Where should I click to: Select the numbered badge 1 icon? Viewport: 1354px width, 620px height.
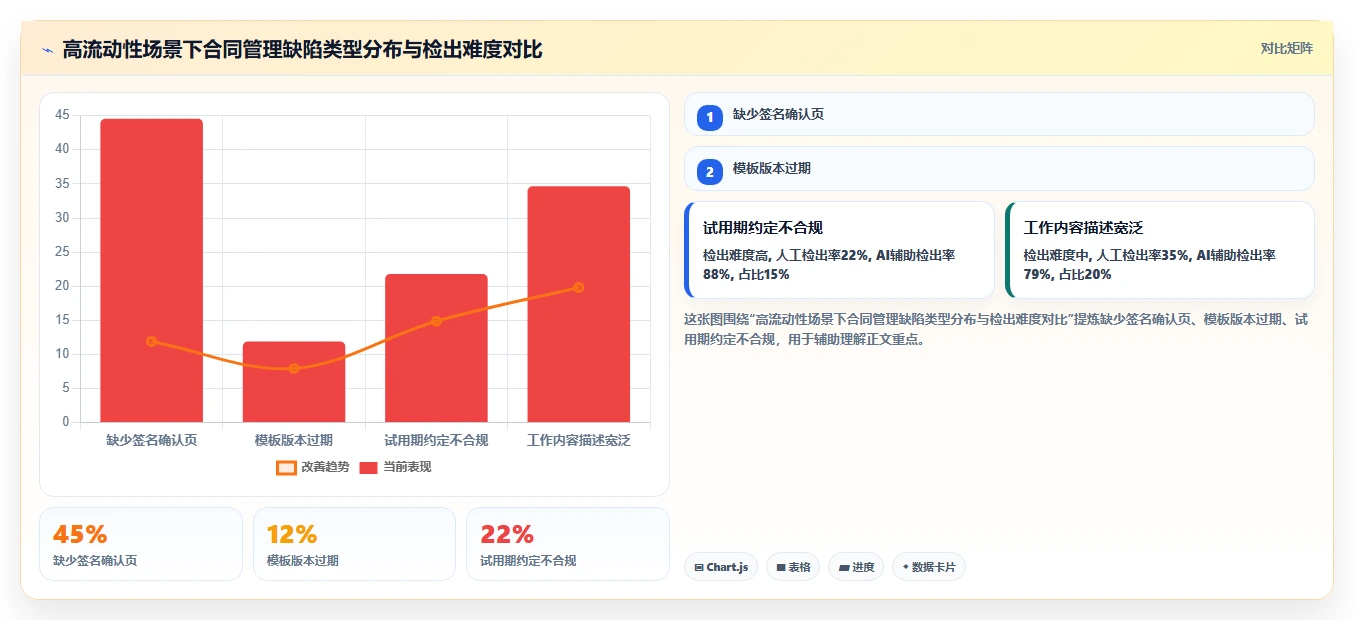710,118
